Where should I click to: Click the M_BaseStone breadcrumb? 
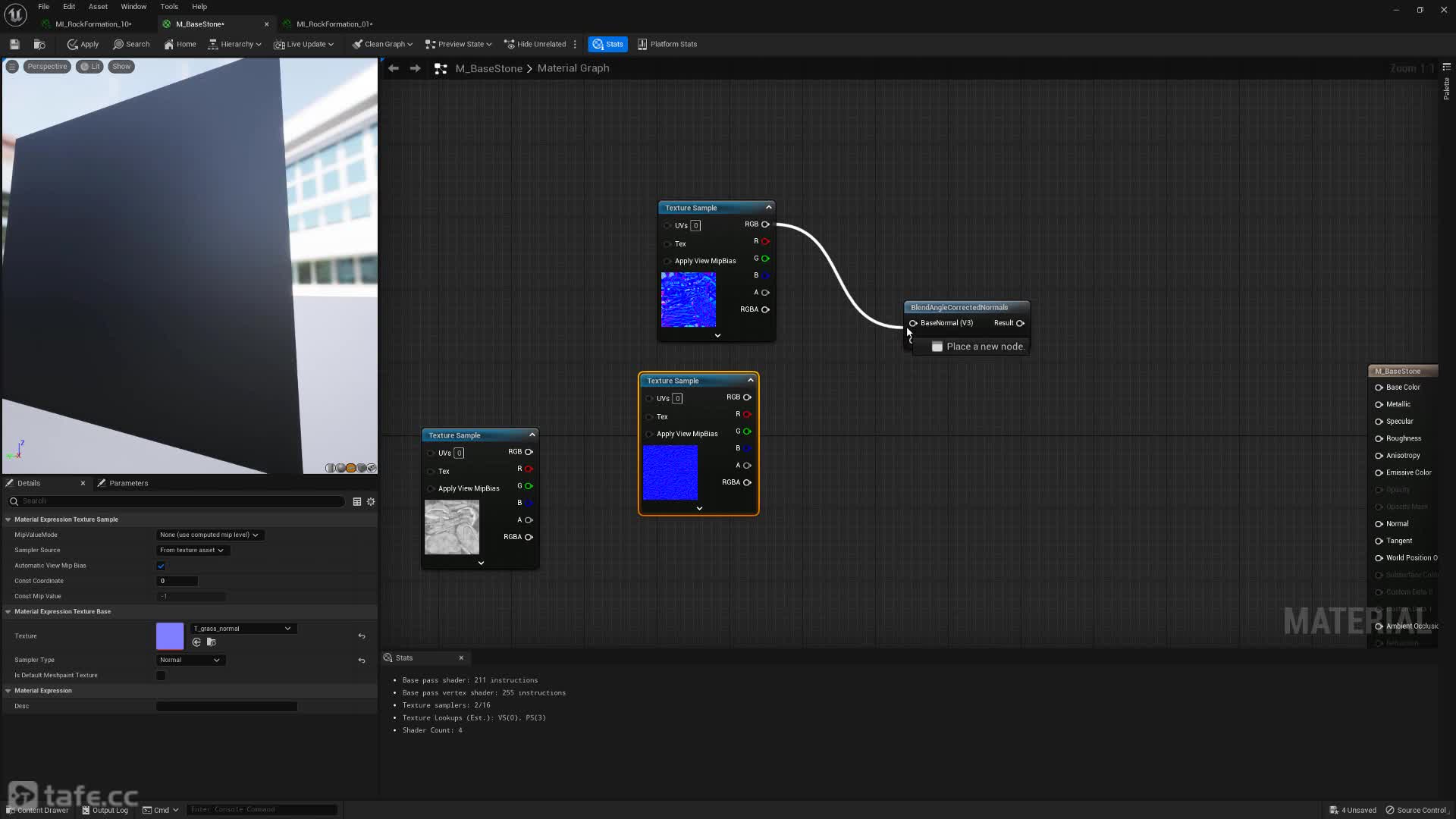pyautogui.click(x=489, y=68)
